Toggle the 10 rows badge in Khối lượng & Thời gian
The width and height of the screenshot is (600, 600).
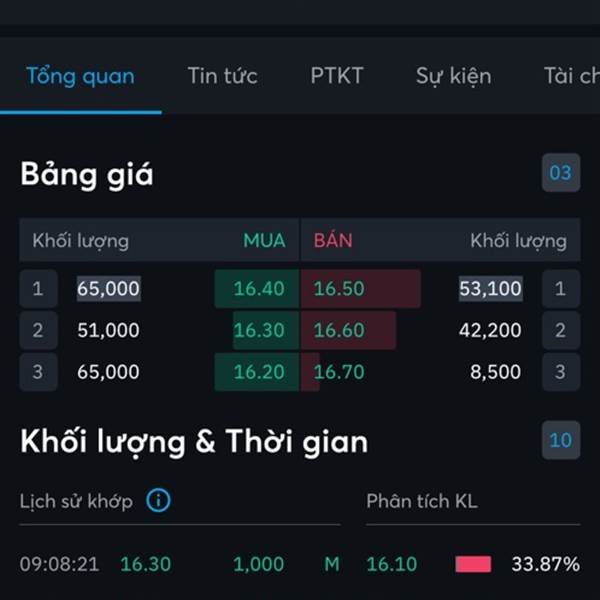click(x=561, y=440)
